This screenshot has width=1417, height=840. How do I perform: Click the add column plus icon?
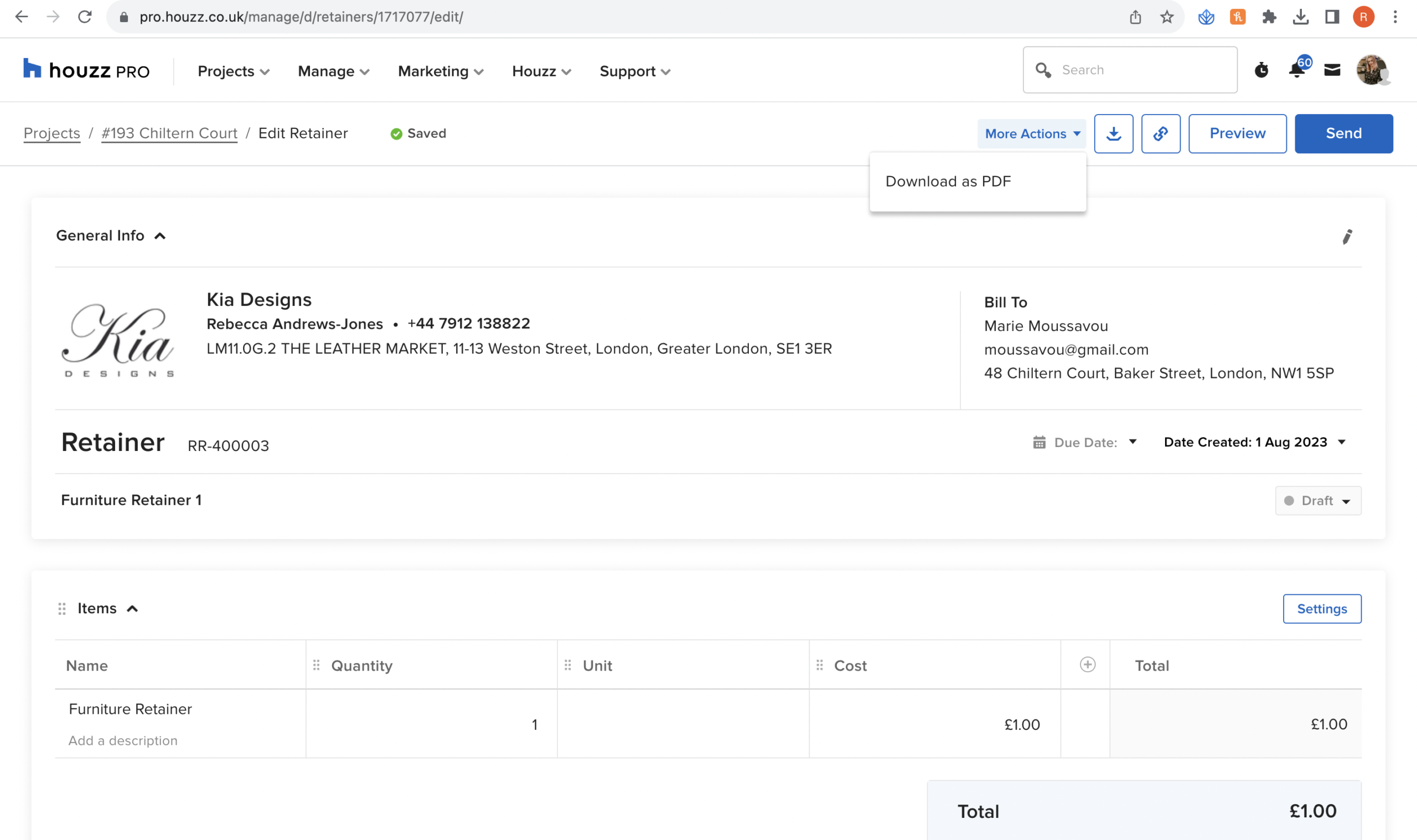click(1087, 665)
